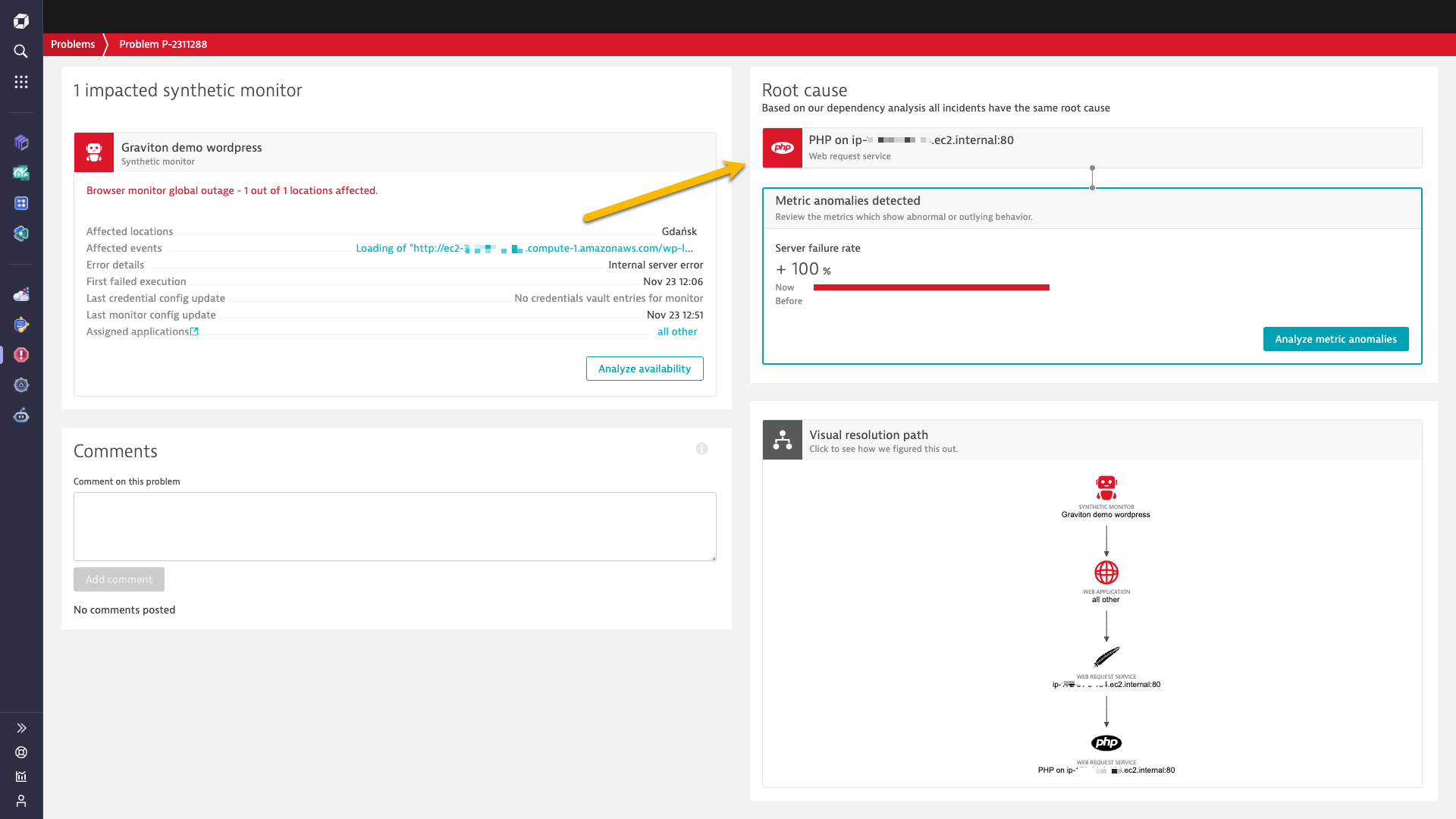Screen dimensions: 1456x819
Task: Expand the sidebar with double chevron
Action: [21, 728]
